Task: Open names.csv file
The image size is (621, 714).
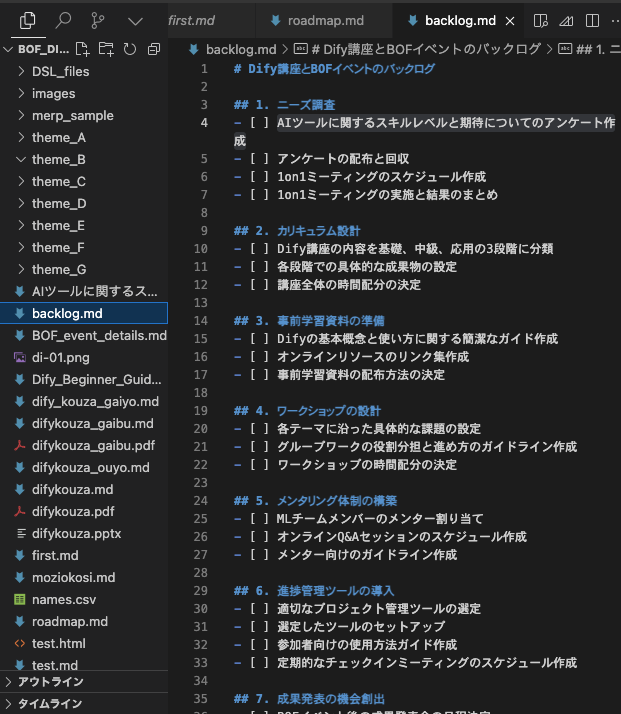Action: pos(84,600)
